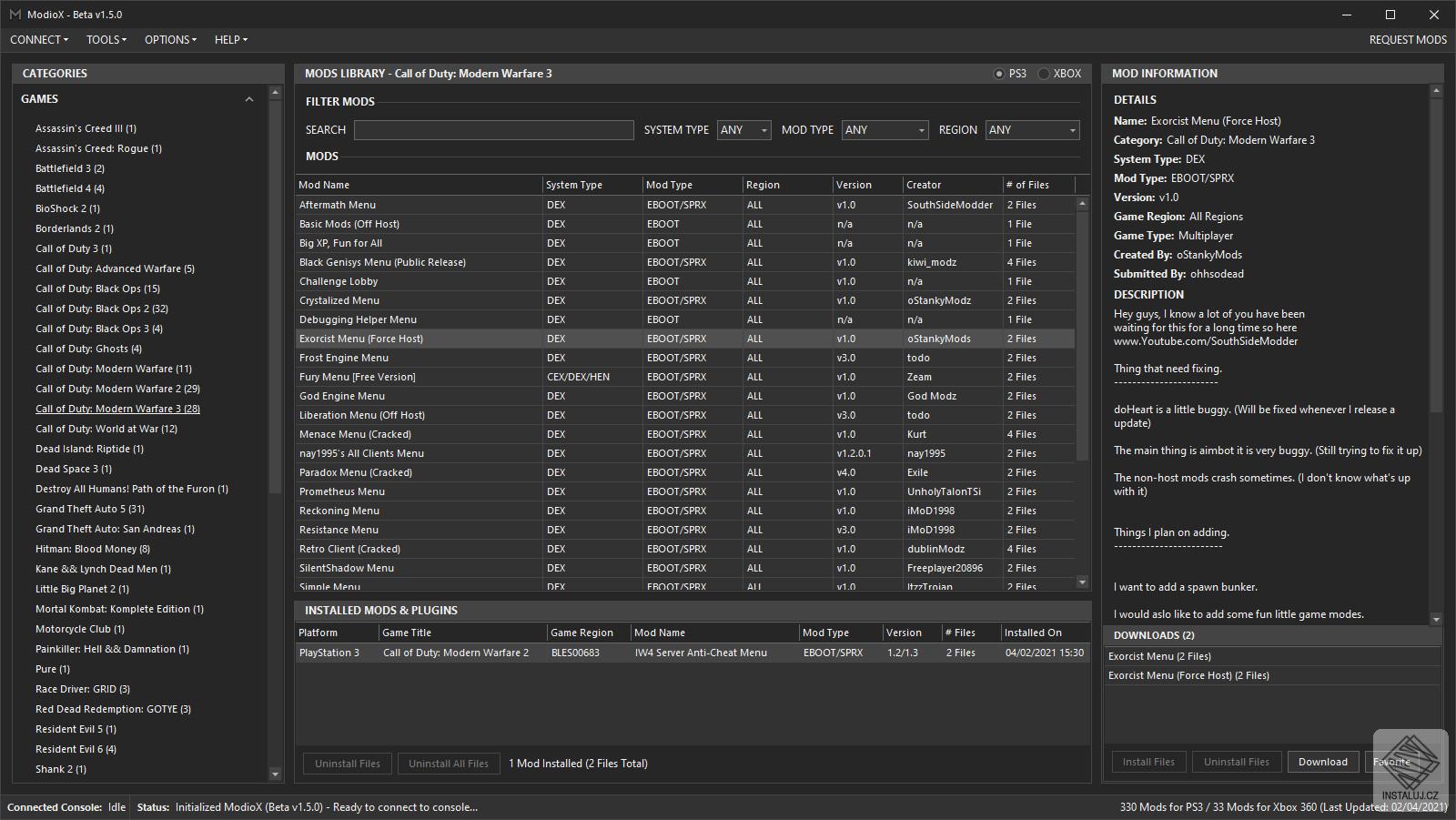Open the MOD TYPE dropdown
Viewport: 1456px width, 820px height.
(884, 130)
